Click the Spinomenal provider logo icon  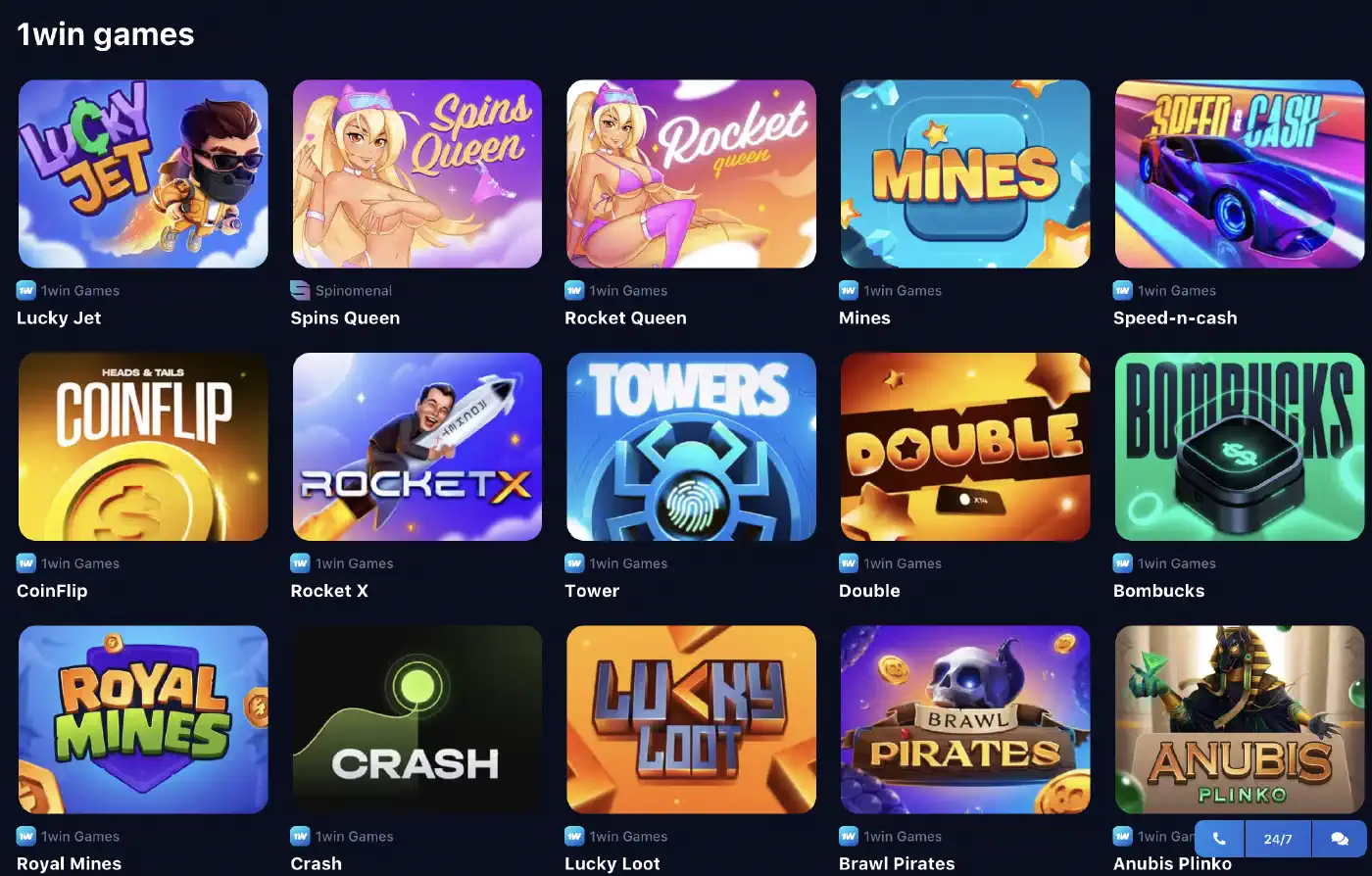pyautogui.click(x=300, y=290)
